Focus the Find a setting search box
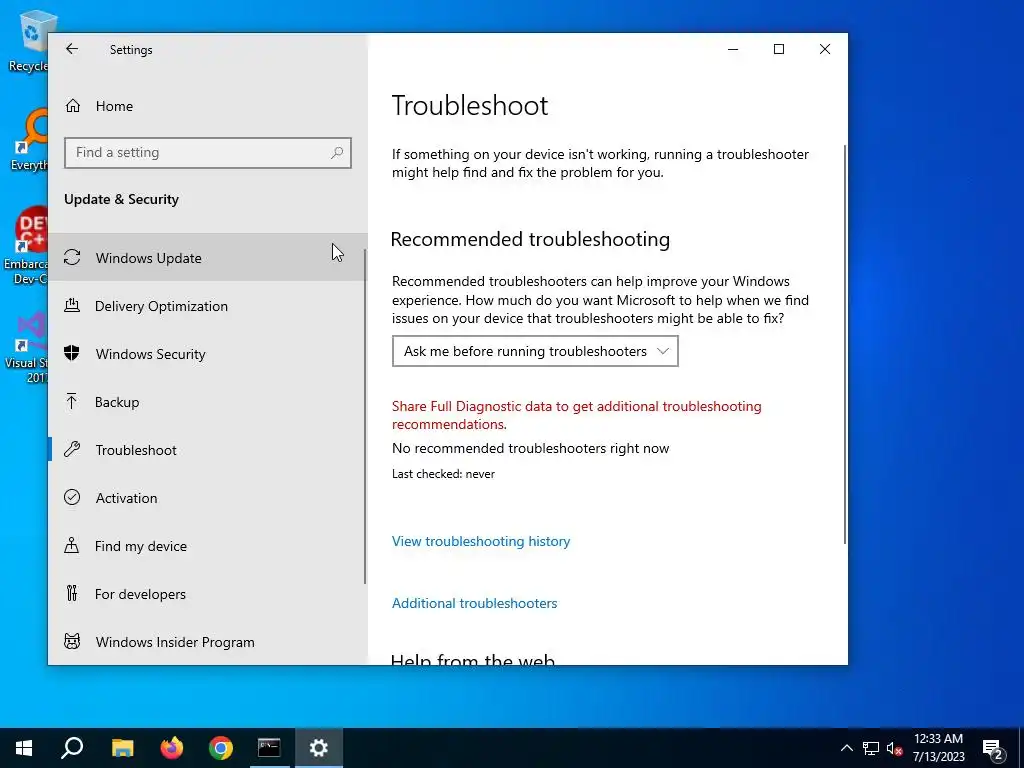 click(x=208, y=153)
